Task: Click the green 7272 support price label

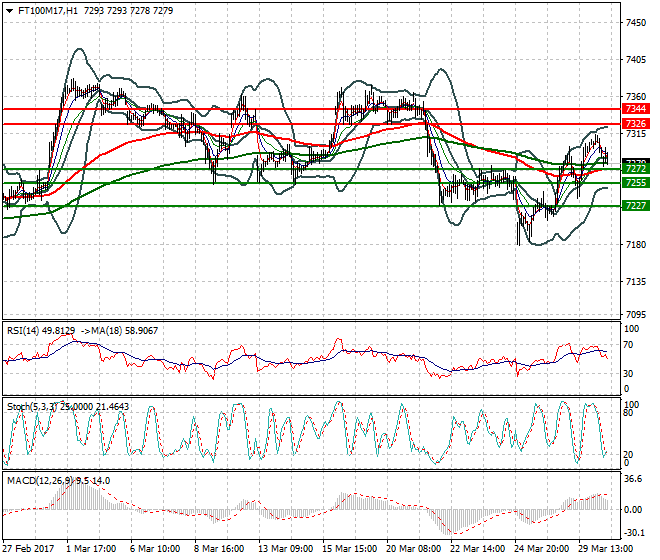Action: pyautogui.click(x=636, y=169)
